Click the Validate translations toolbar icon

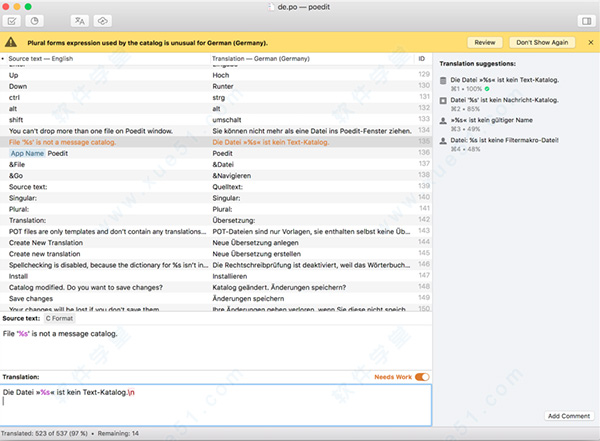pyautogui.click(x=11, y=21)
